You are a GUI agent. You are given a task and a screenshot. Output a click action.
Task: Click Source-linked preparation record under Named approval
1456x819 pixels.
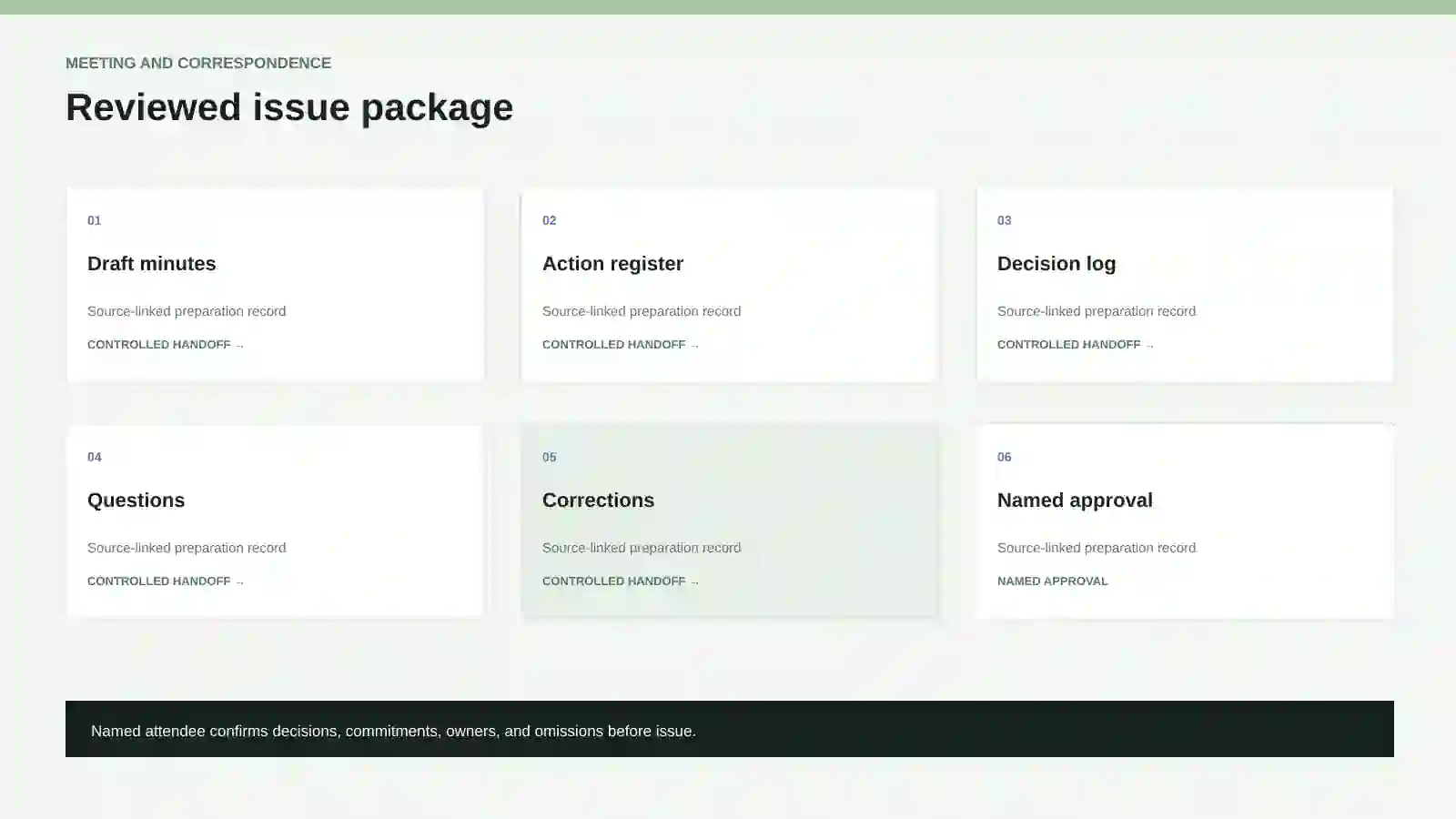click(1097, 548)
